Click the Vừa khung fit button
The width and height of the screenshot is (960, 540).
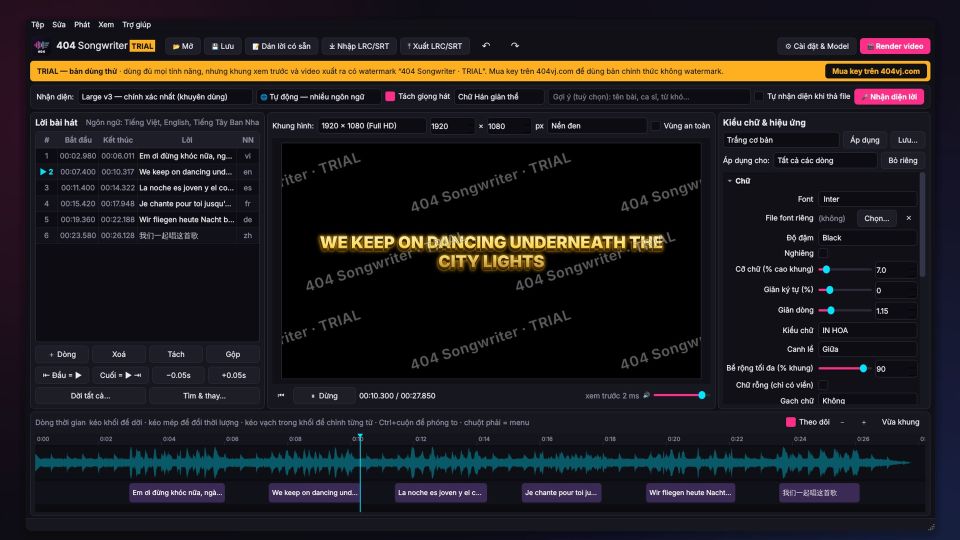pos(900,422)
